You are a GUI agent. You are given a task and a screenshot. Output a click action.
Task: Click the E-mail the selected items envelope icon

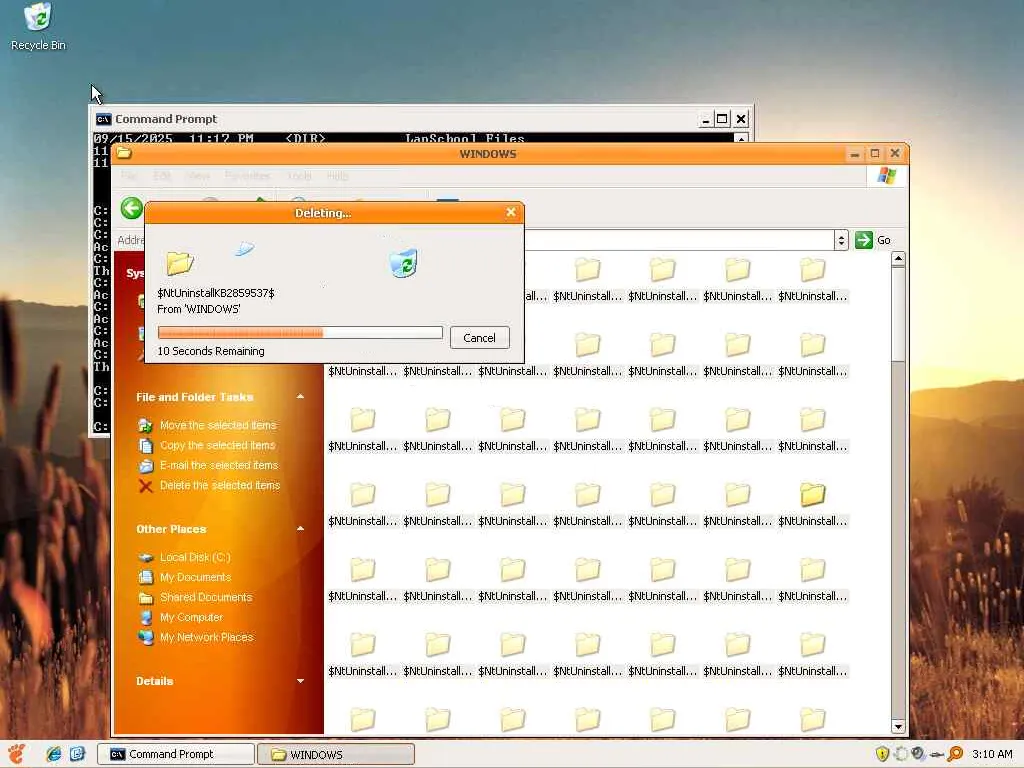pos(146,466)
